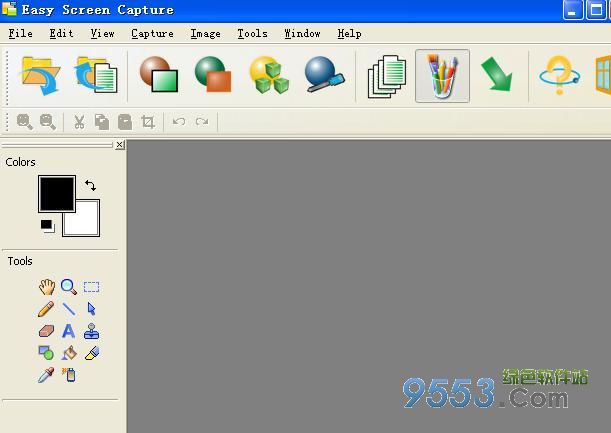Select the Zoom magnifier tool
Image resolution: width=611 pixels, height=433 pixels.
click(x=69, y=287)
